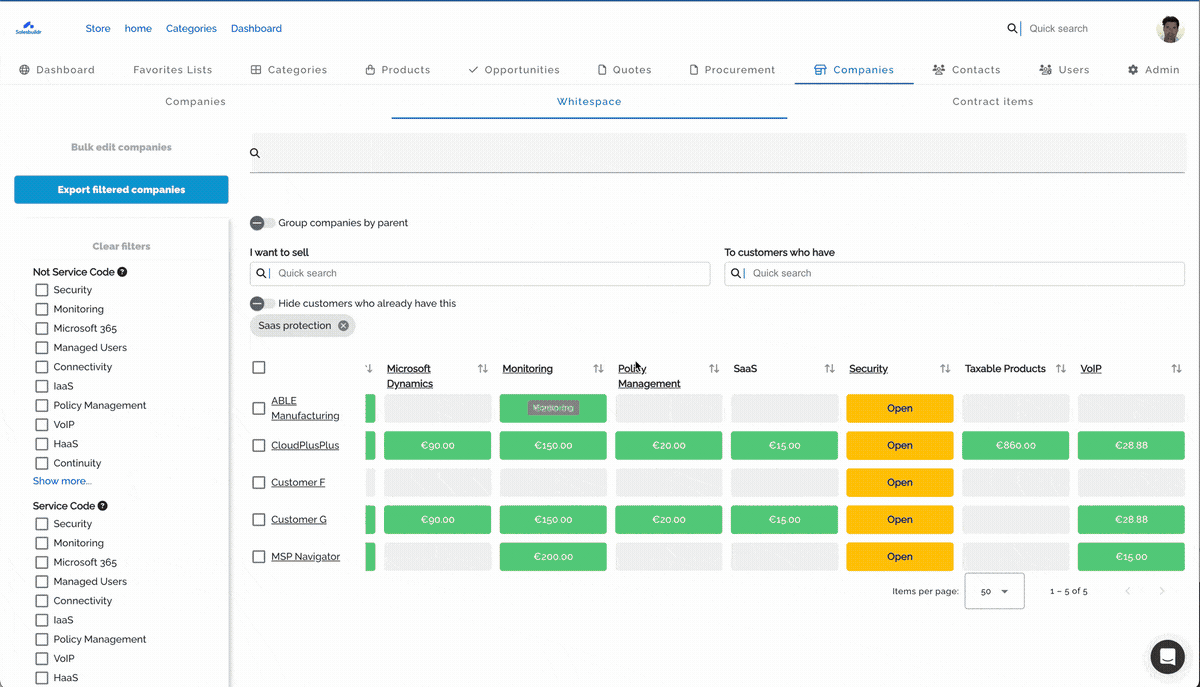
Task: Click the Not Service Code help icon
Action: tap(122, 272)
